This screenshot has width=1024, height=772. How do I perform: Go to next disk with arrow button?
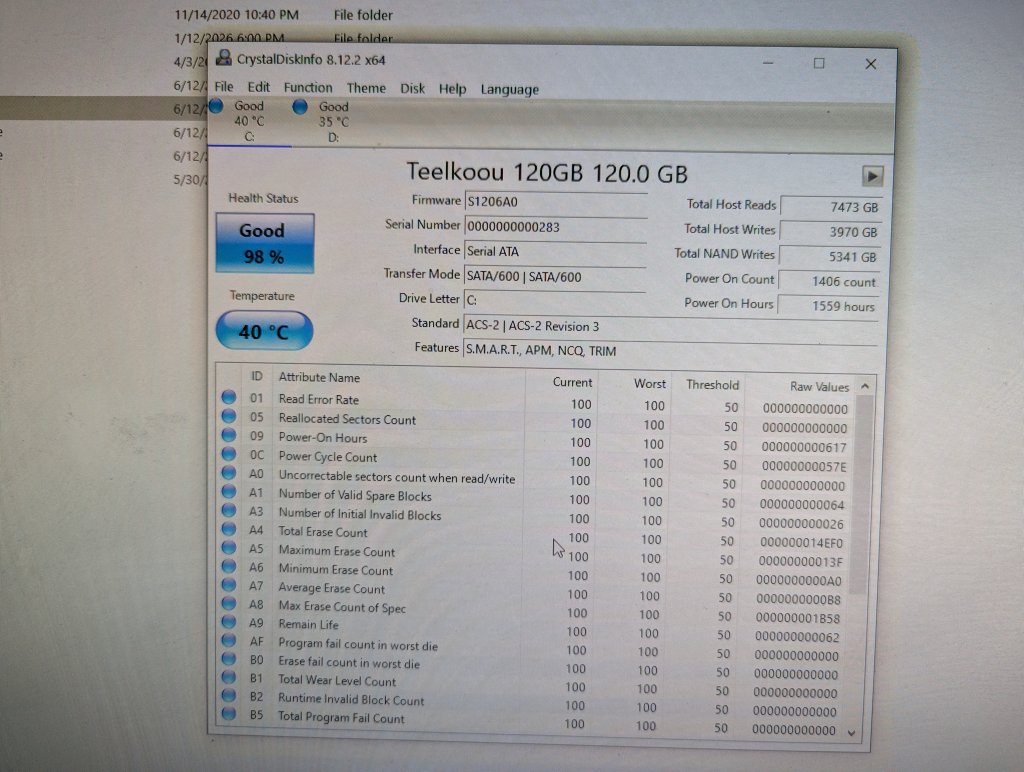tap(872, 176)
